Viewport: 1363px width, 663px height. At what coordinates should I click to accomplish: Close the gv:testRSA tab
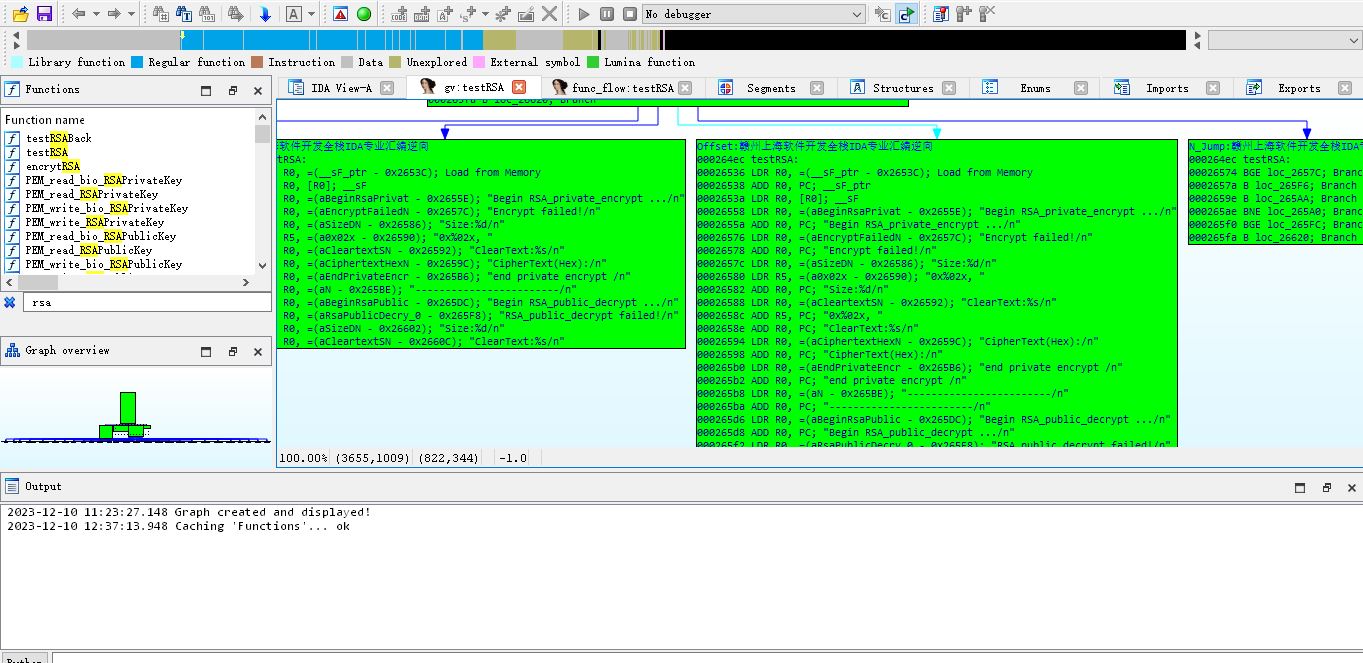pyautogui.click(x=519, y=88)
